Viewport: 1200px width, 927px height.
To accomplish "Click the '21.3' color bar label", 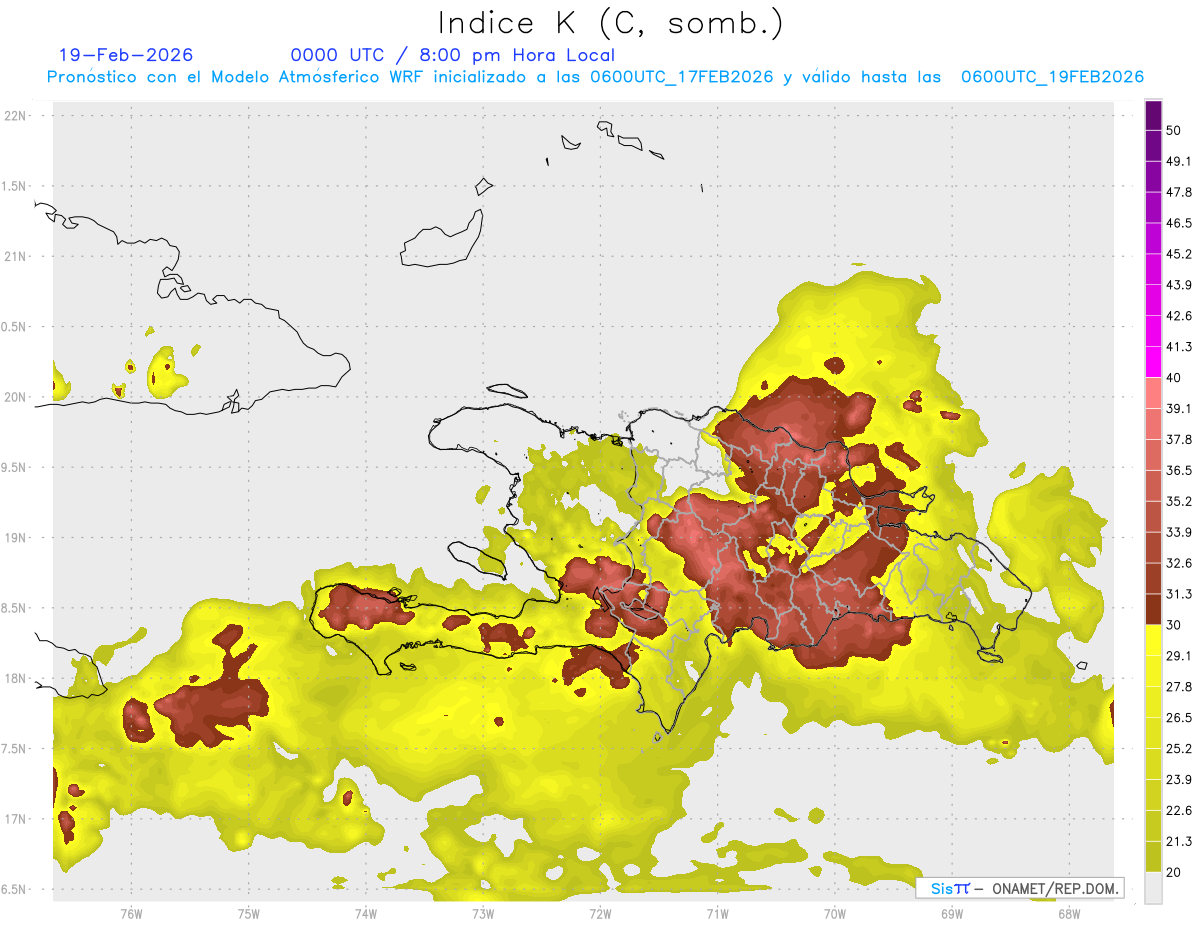I will tap(1179, 841).
